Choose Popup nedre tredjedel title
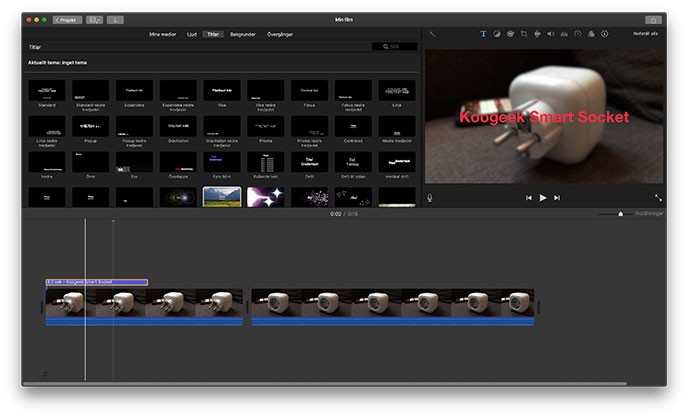 pyautogui.click(x=134, y=126)
